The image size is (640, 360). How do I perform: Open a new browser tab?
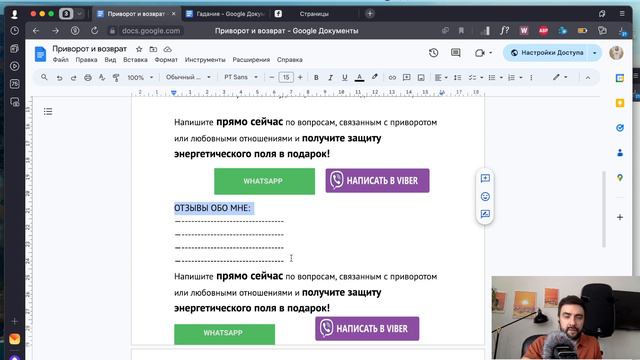tap(370, 13)
